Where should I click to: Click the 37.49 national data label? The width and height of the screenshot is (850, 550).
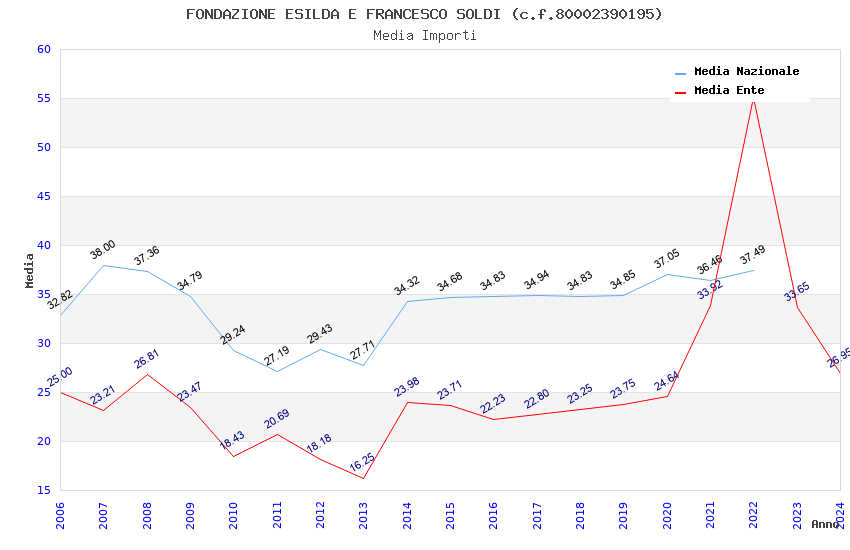[x=753, y=254]
